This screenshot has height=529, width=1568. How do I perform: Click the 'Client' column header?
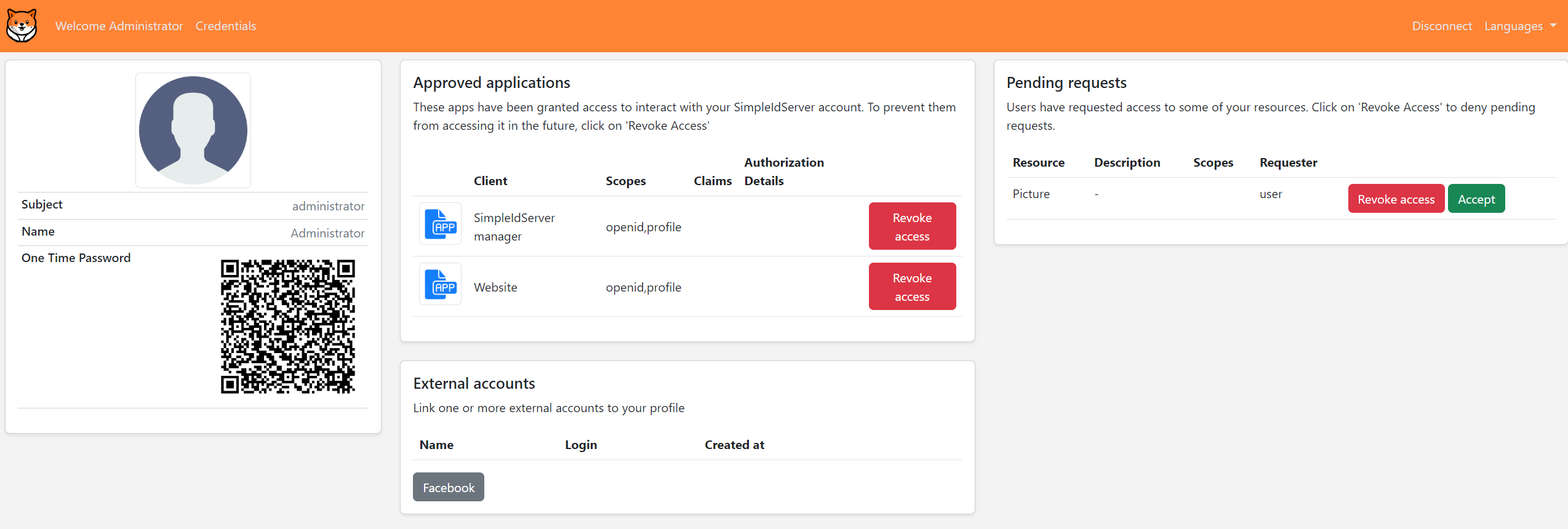(x=490, y=181)
